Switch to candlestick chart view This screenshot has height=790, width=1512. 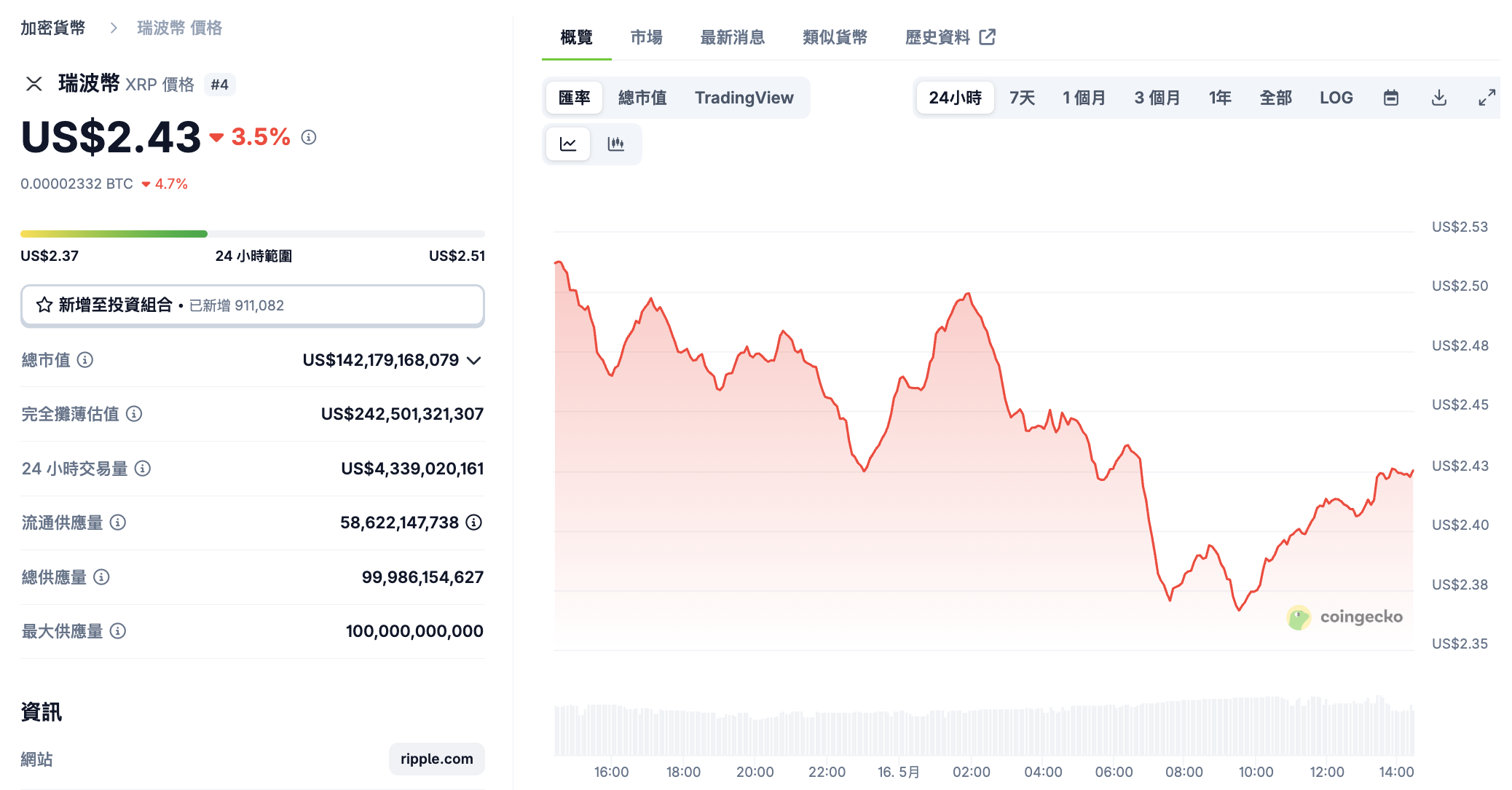[616, 144]
